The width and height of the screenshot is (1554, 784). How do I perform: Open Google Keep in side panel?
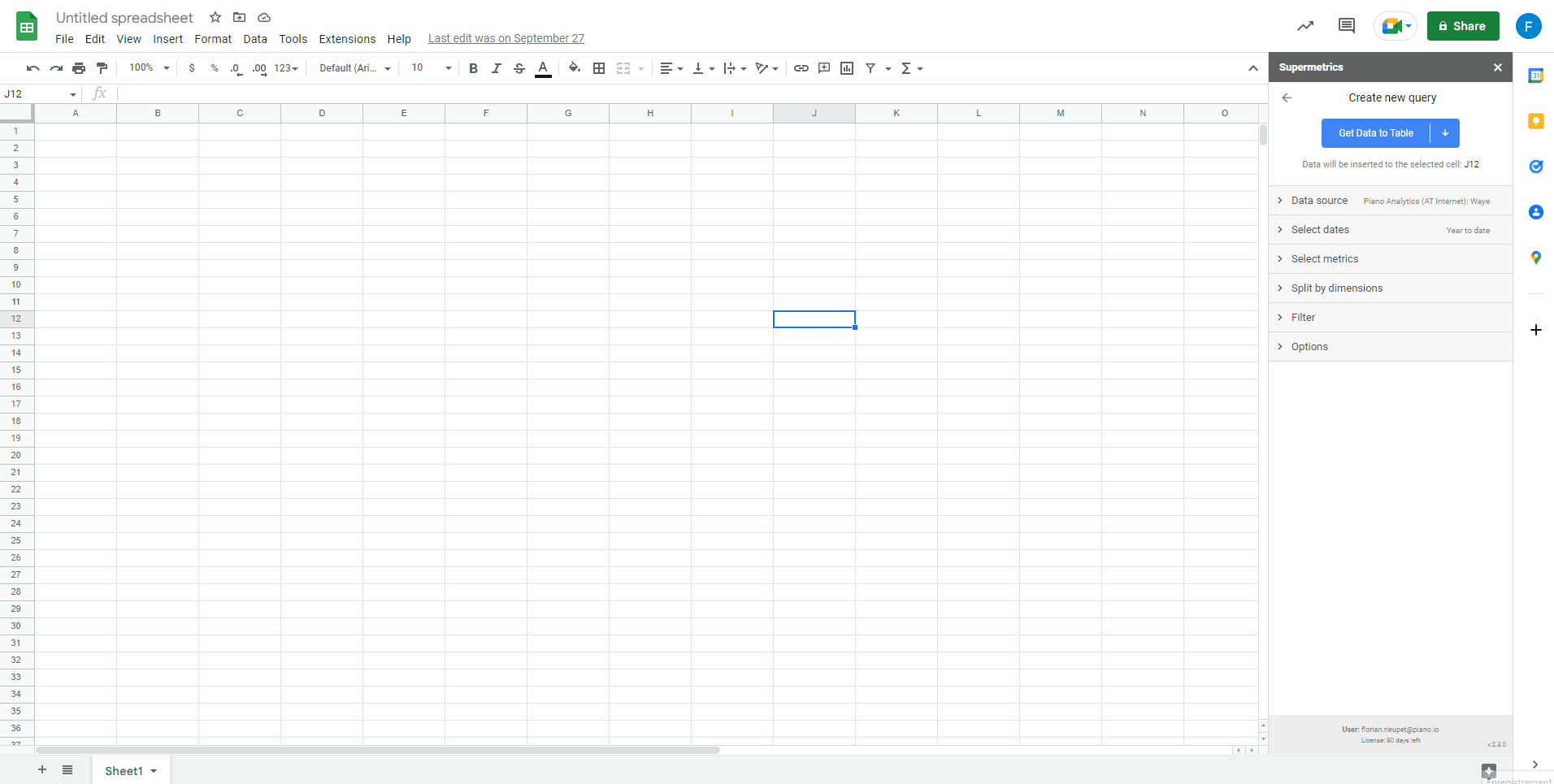click(1535, 121)
